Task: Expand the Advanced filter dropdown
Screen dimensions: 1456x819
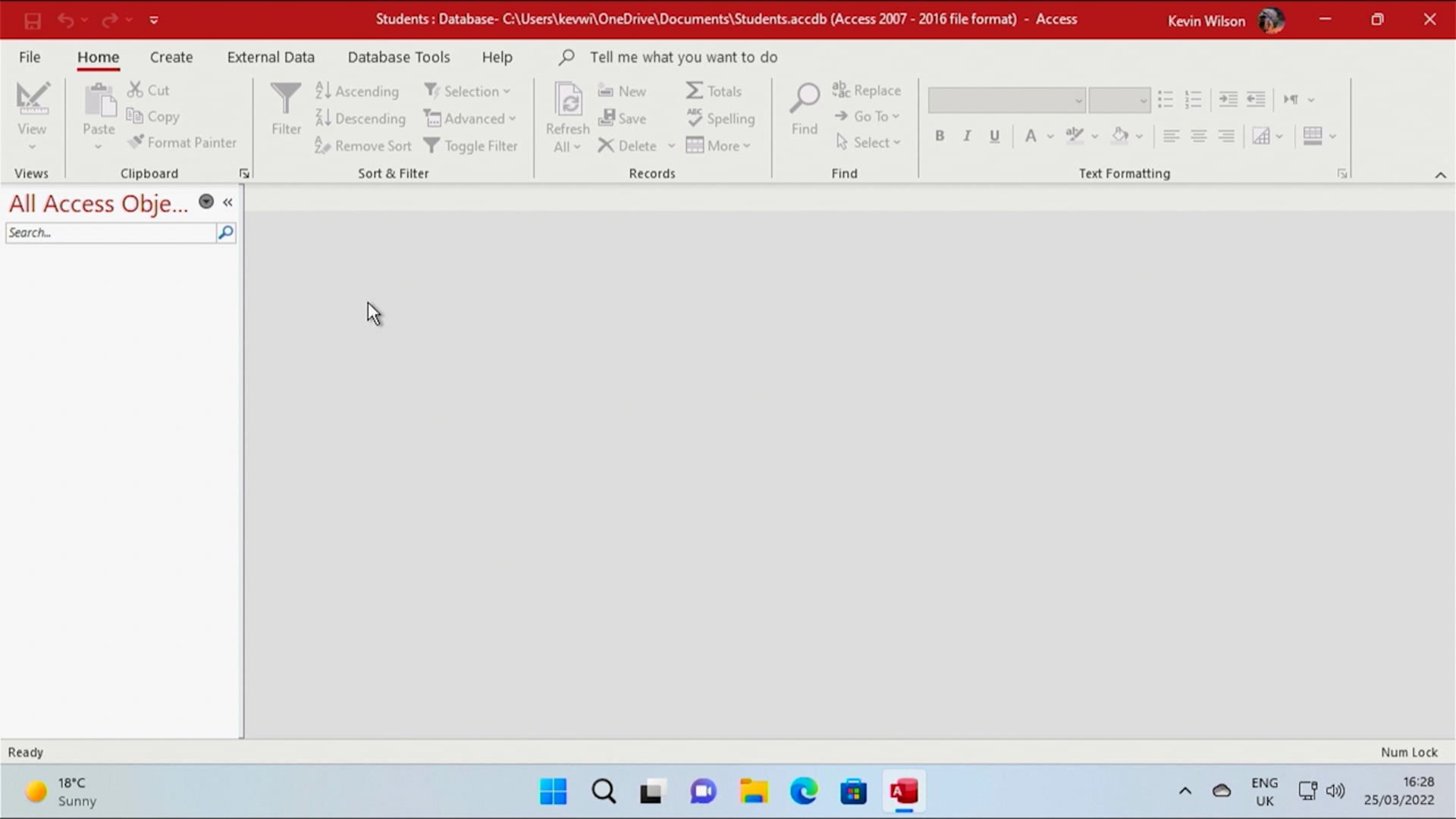Action: click(512, 118)
